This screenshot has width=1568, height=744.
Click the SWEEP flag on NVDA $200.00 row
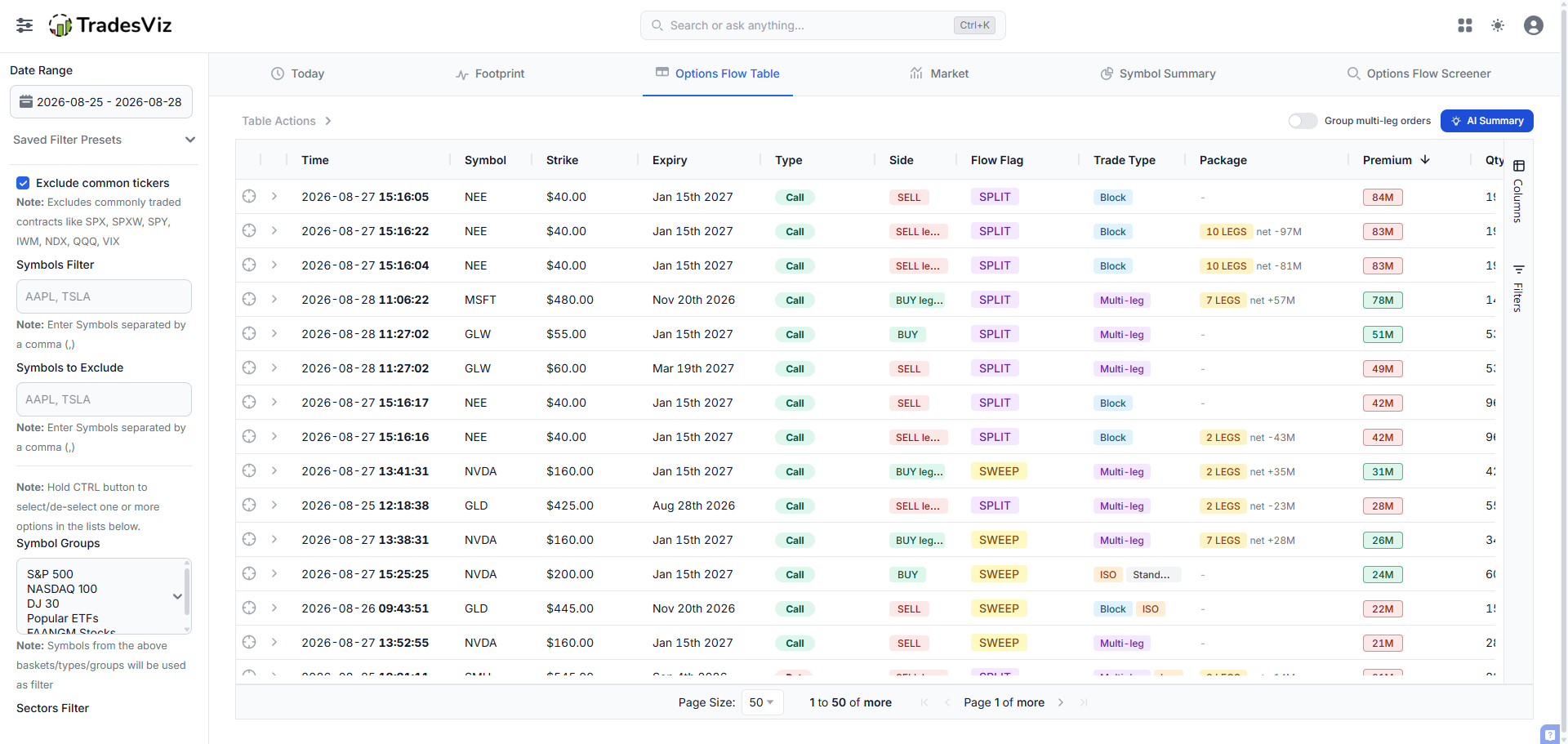pos(999,574)
